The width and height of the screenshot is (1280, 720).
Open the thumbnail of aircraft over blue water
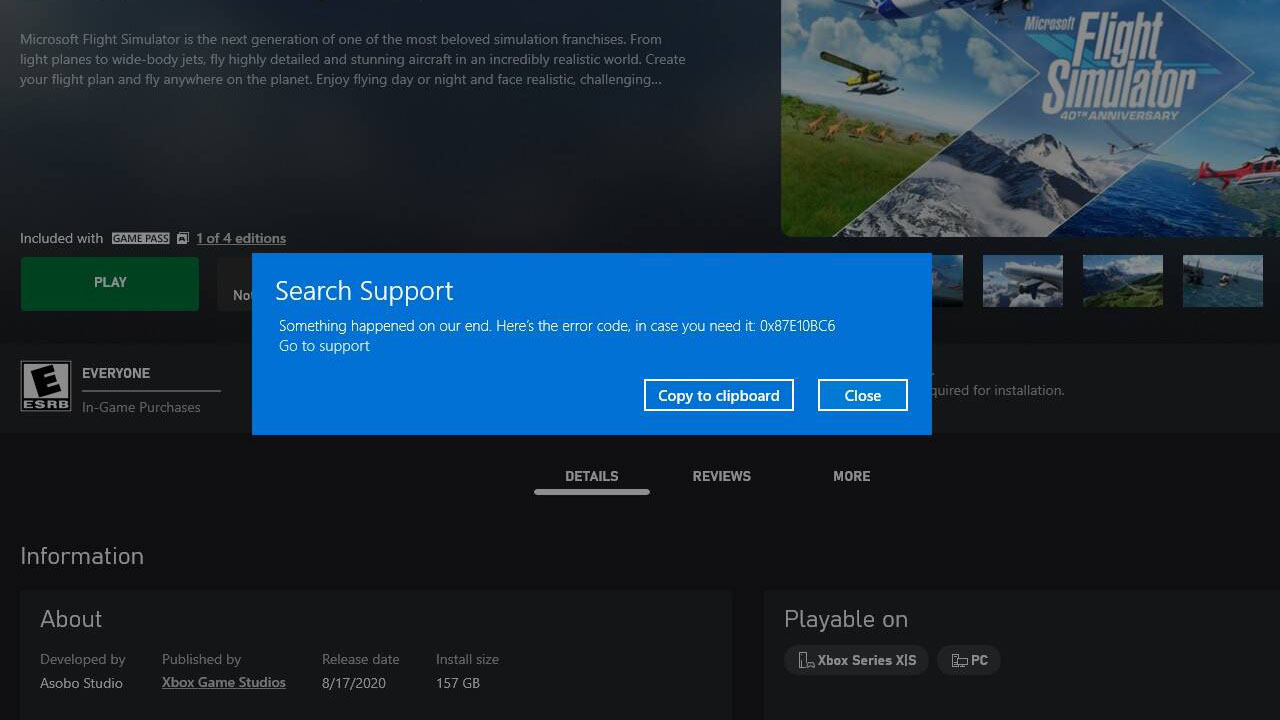coord(1223,280)
